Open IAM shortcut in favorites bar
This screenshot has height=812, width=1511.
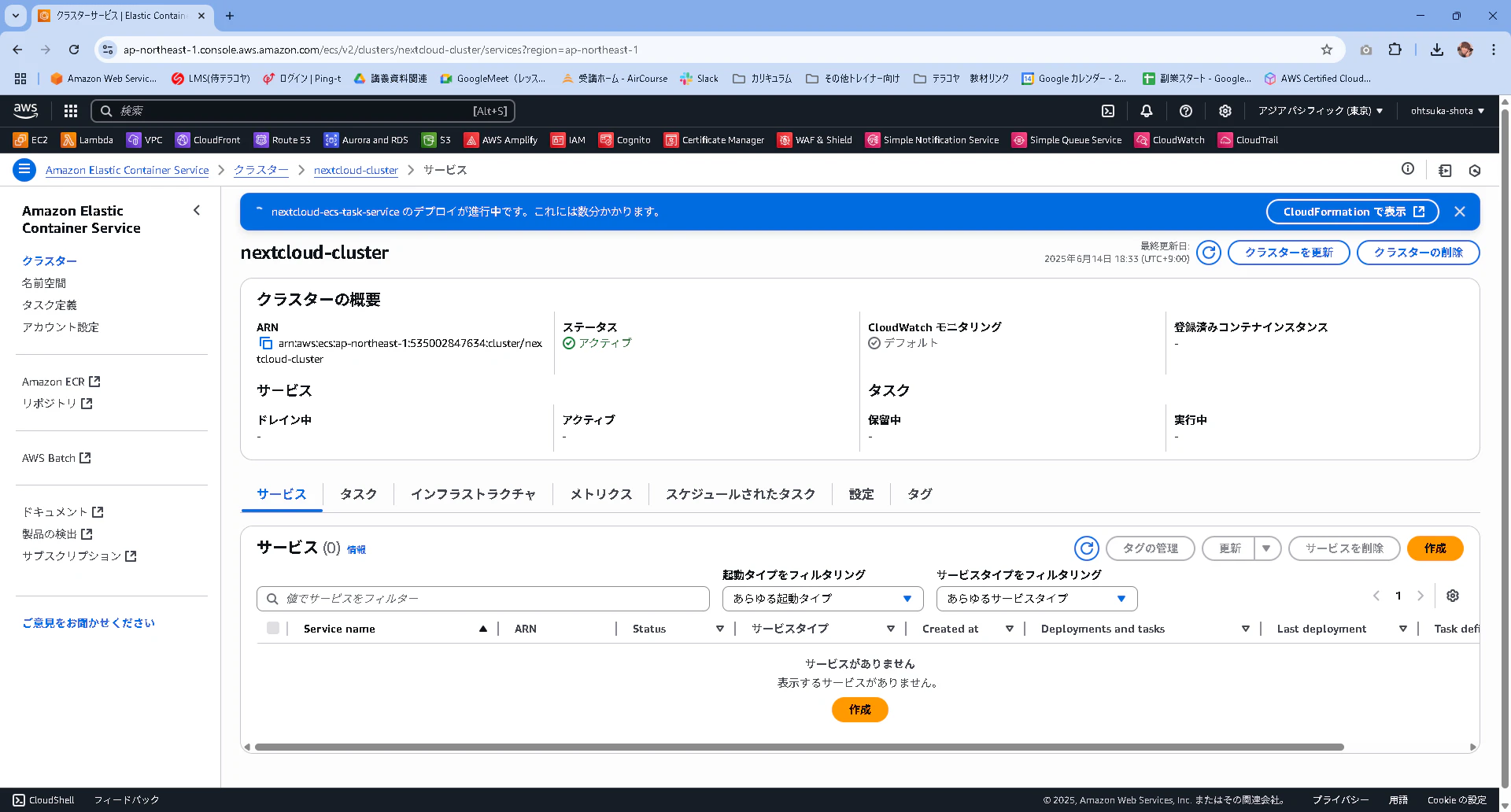pos(568,140)
